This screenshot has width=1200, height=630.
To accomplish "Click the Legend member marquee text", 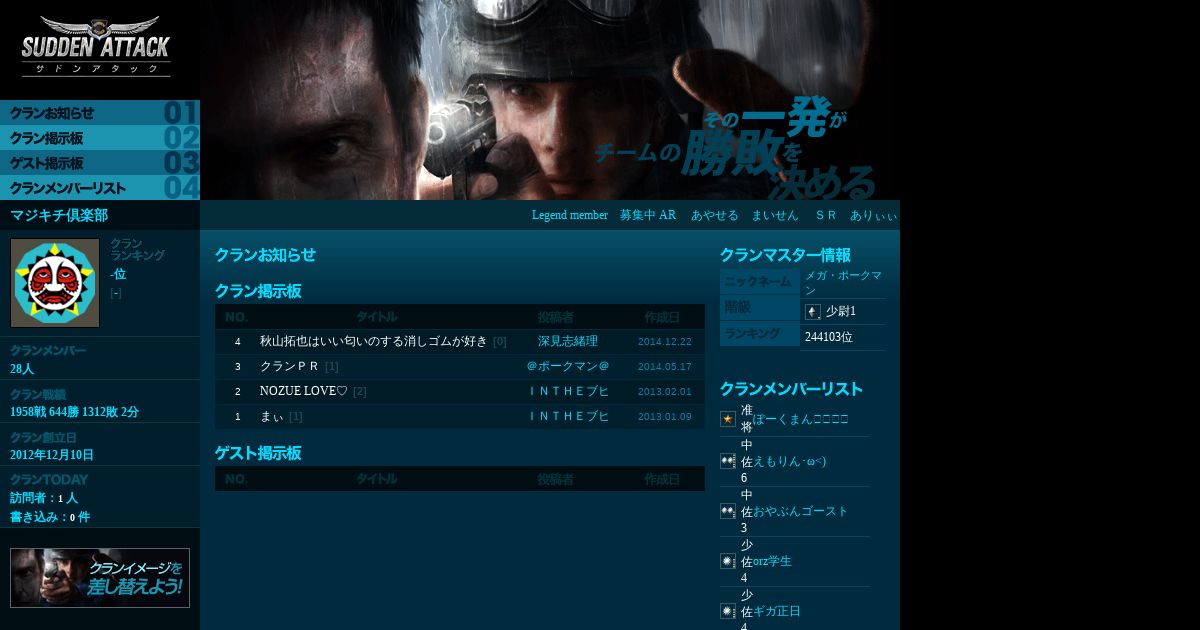I will coord(569,215).
